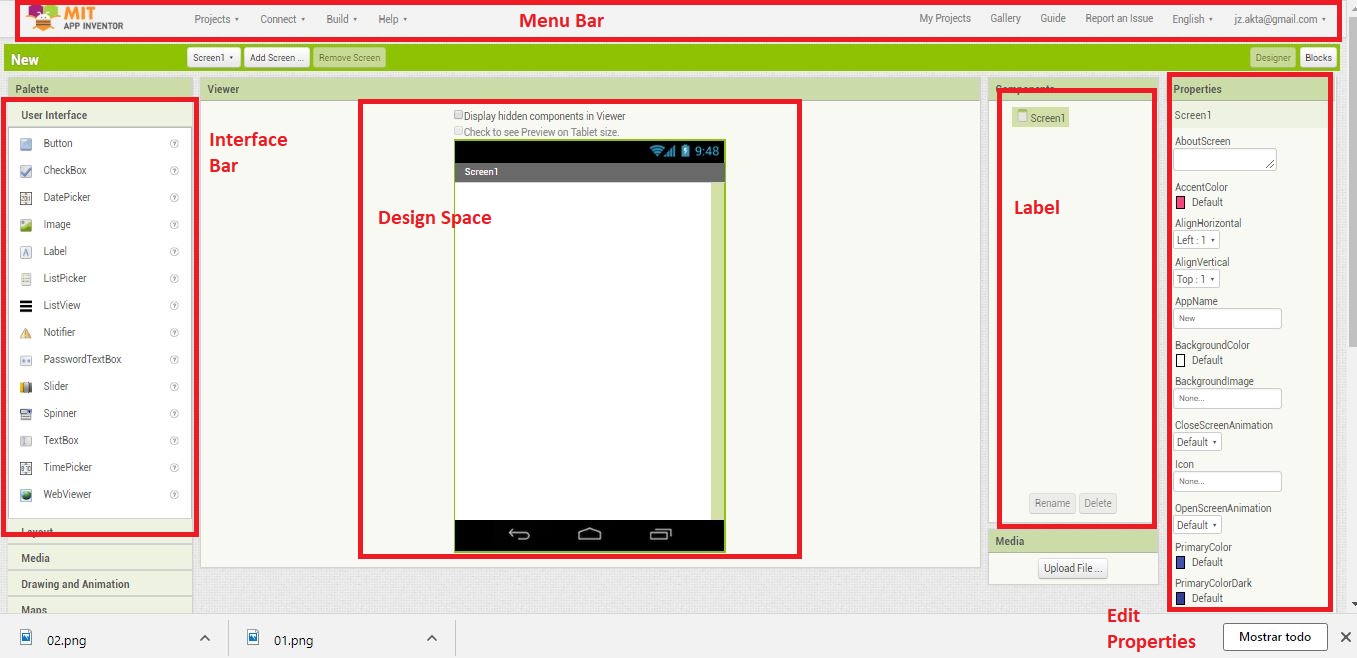Open CloseScreenAnimation Default dropdown
This screenshot has height=658, width=1357.
tap(1198, 442)
